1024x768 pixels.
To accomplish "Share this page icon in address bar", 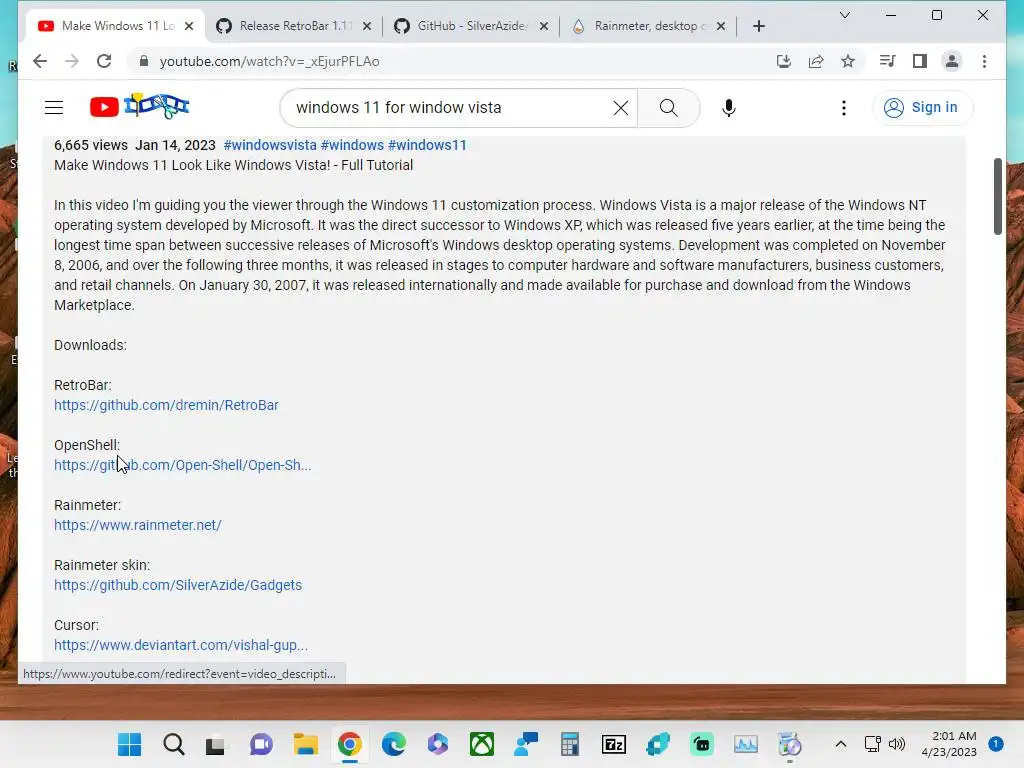I will click(x=816, y=61).
